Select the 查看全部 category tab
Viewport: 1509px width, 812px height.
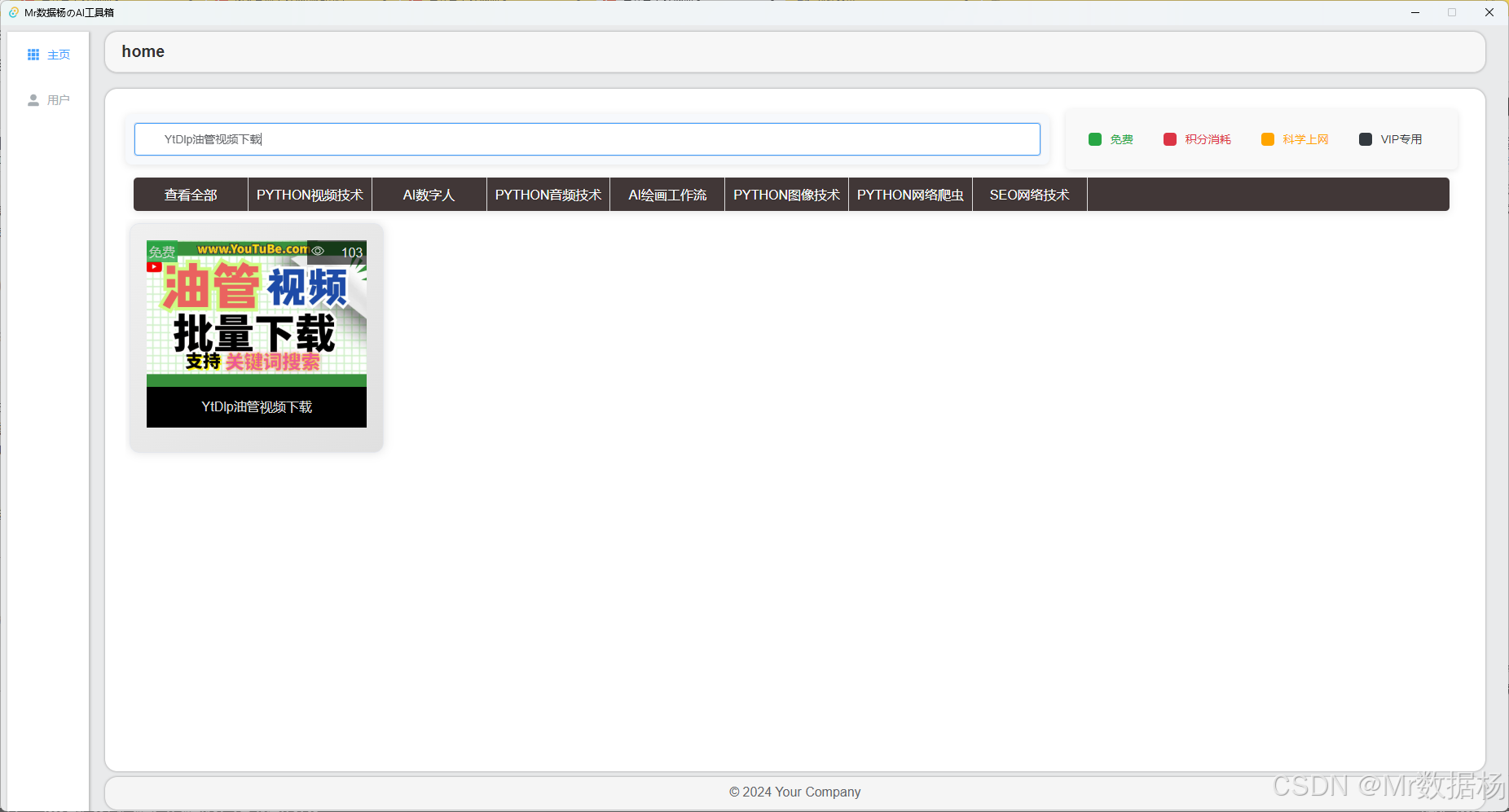[x=191, y=195]
